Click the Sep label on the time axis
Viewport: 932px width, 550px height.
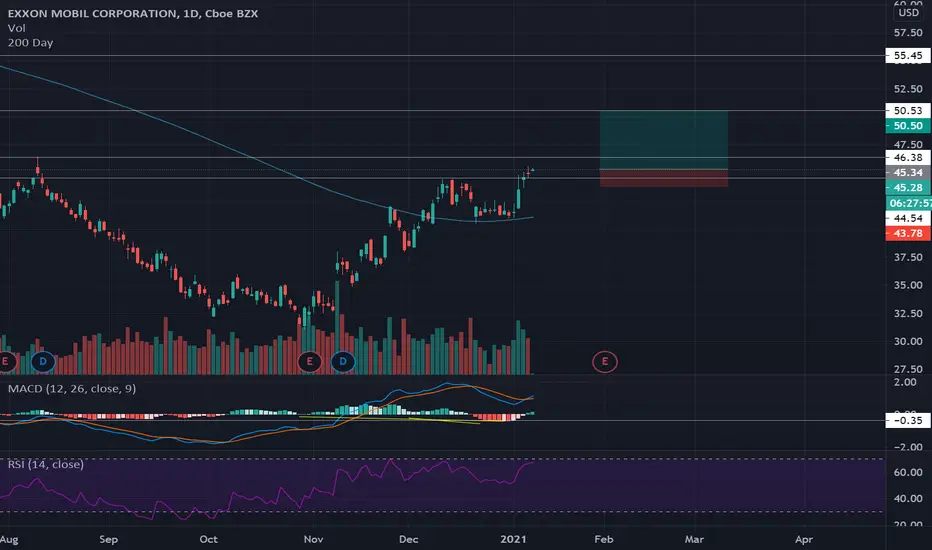click(x=108, y=539)
